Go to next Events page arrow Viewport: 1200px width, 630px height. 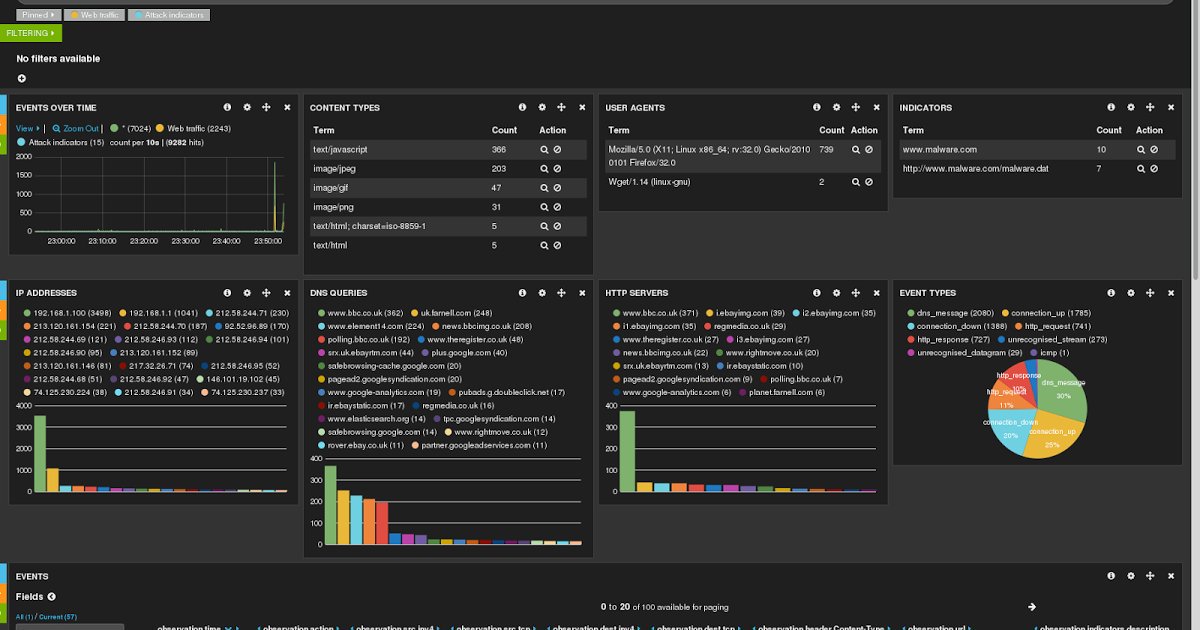pyautogui.click(x=1032, y=606)
